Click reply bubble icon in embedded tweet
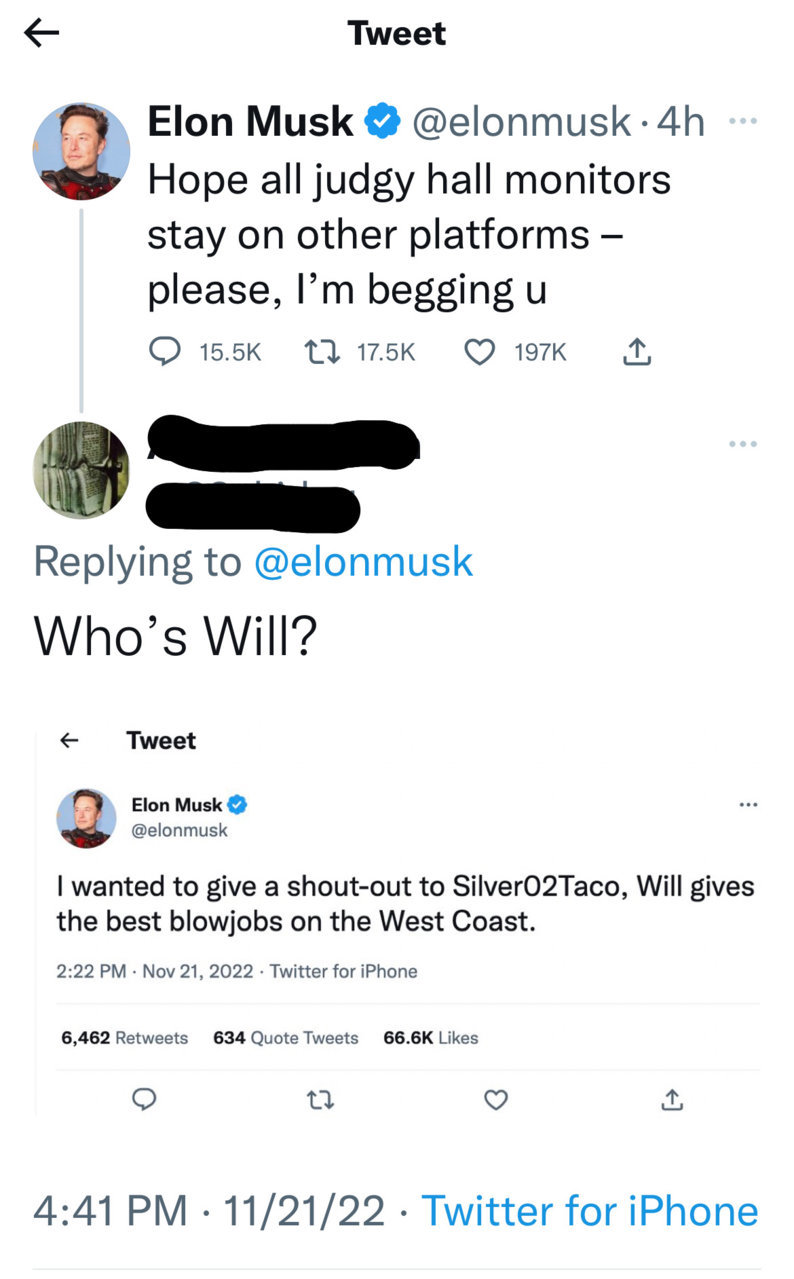 pyautogui.click(x=144, y=1100)
